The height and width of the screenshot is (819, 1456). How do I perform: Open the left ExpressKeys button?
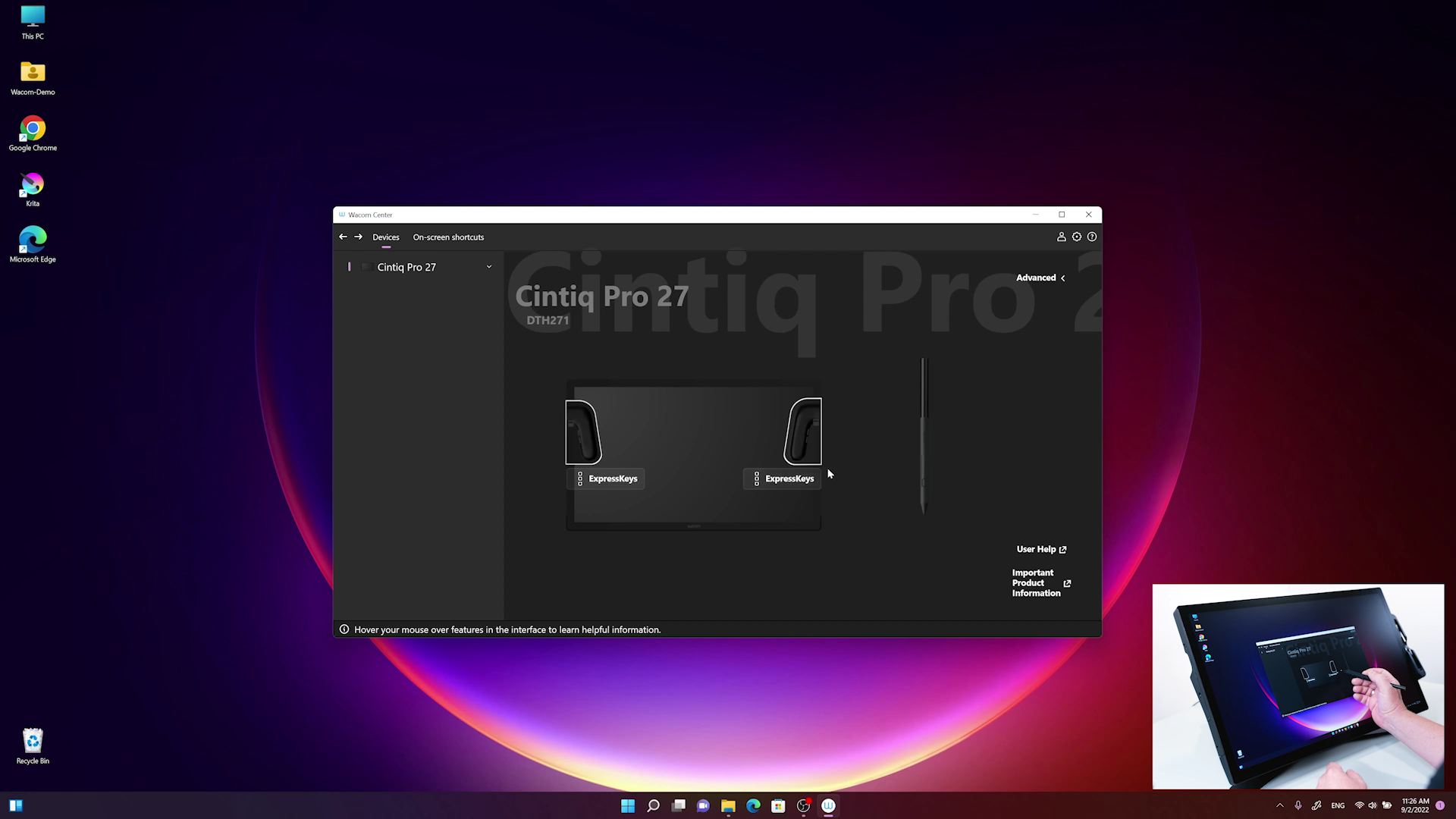pyautogui.click(x=606, y=479)
